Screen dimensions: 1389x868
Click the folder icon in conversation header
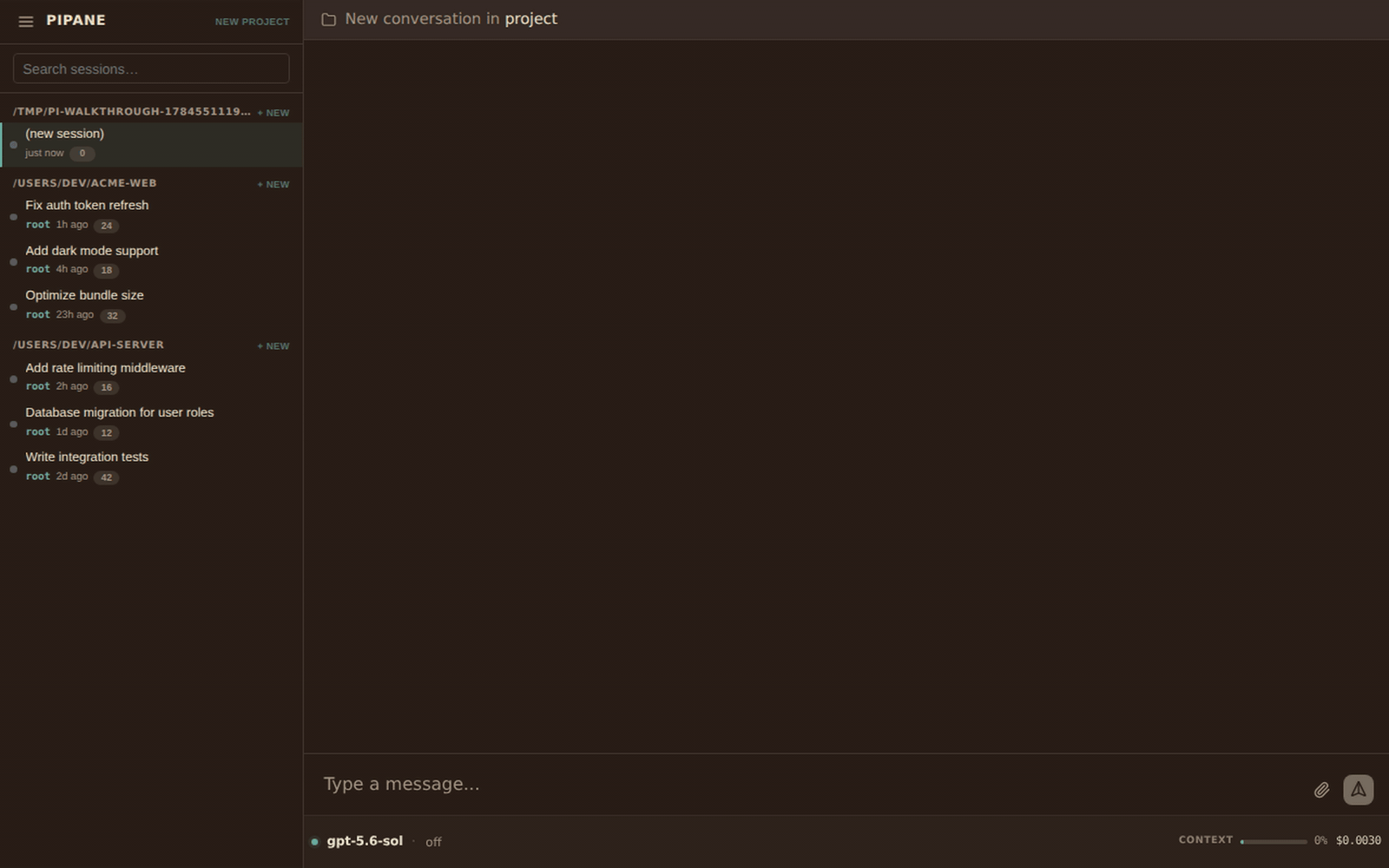[x=329, y=19]
